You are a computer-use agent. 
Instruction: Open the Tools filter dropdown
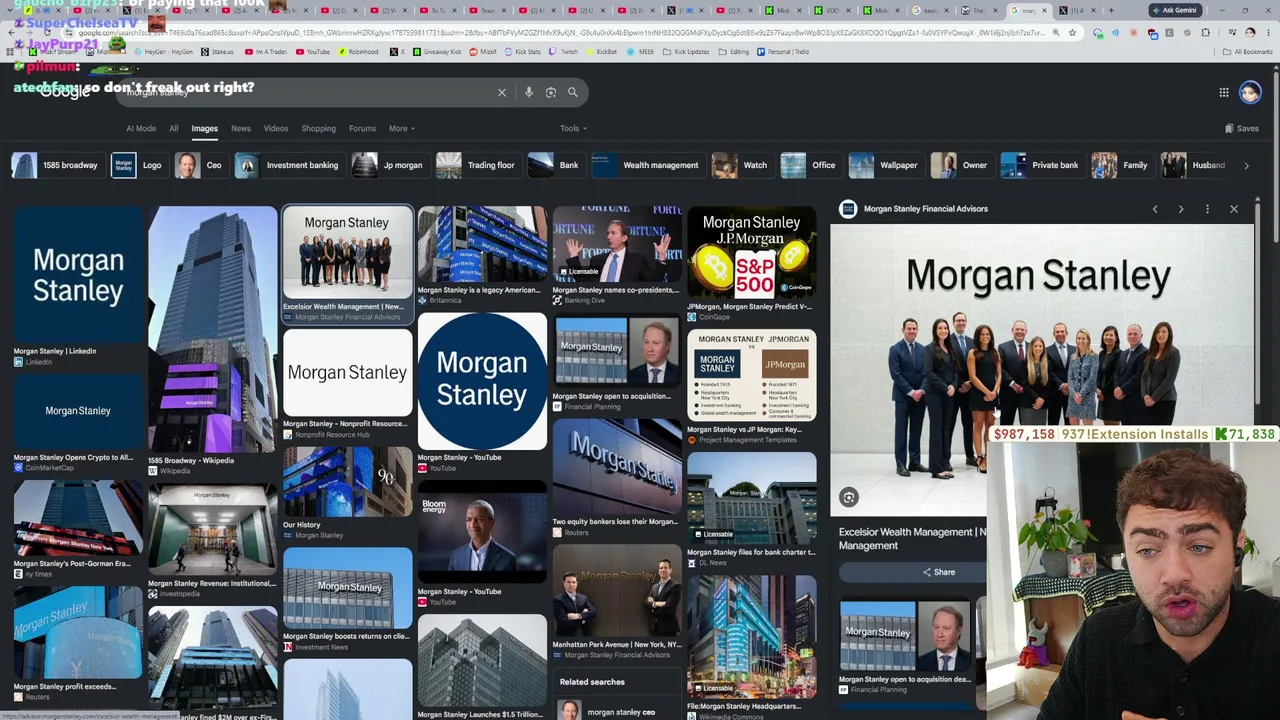[x=573, y=128]
